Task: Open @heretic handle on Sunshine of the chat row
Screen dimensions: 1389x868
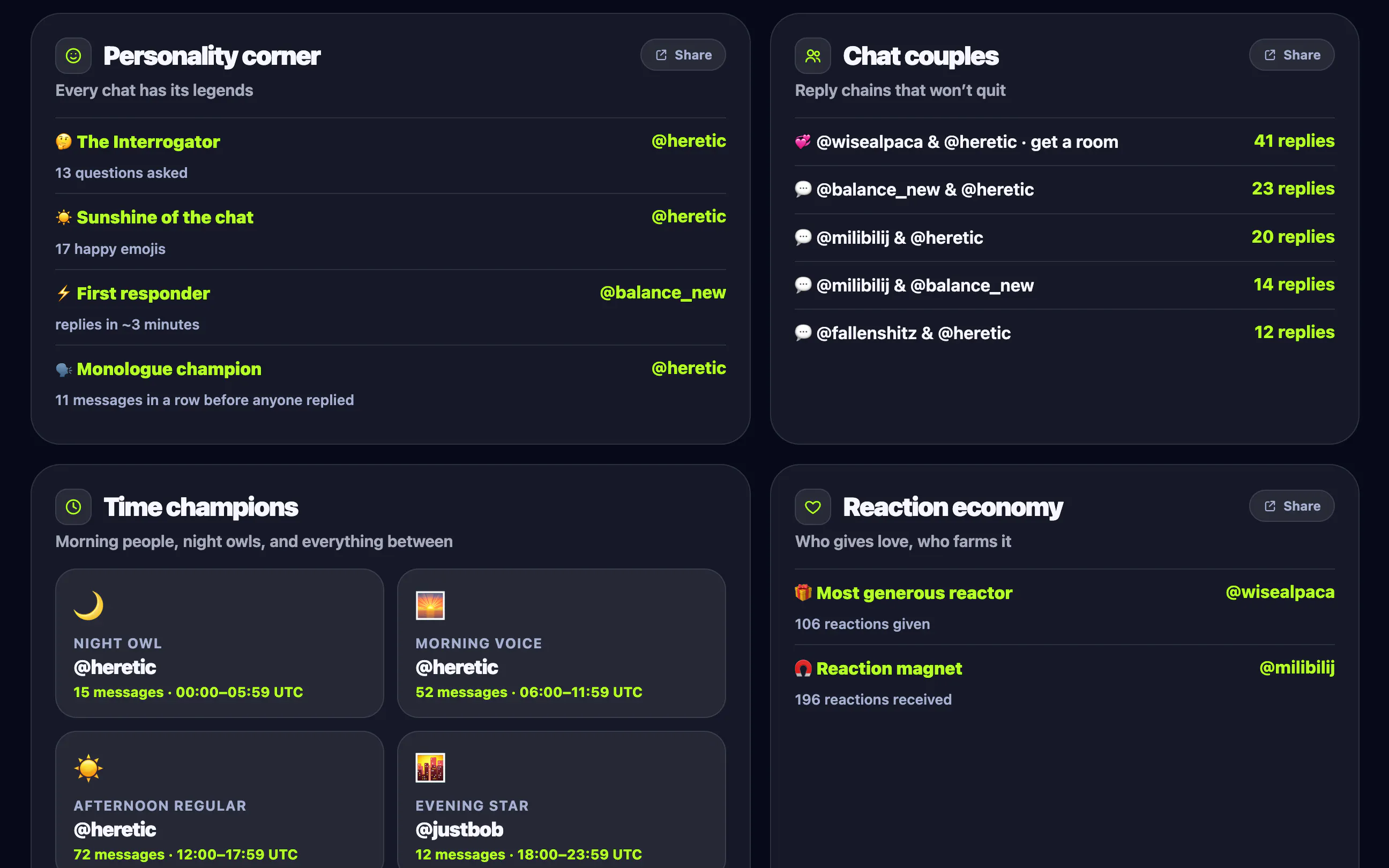Action: click(689, 216)
